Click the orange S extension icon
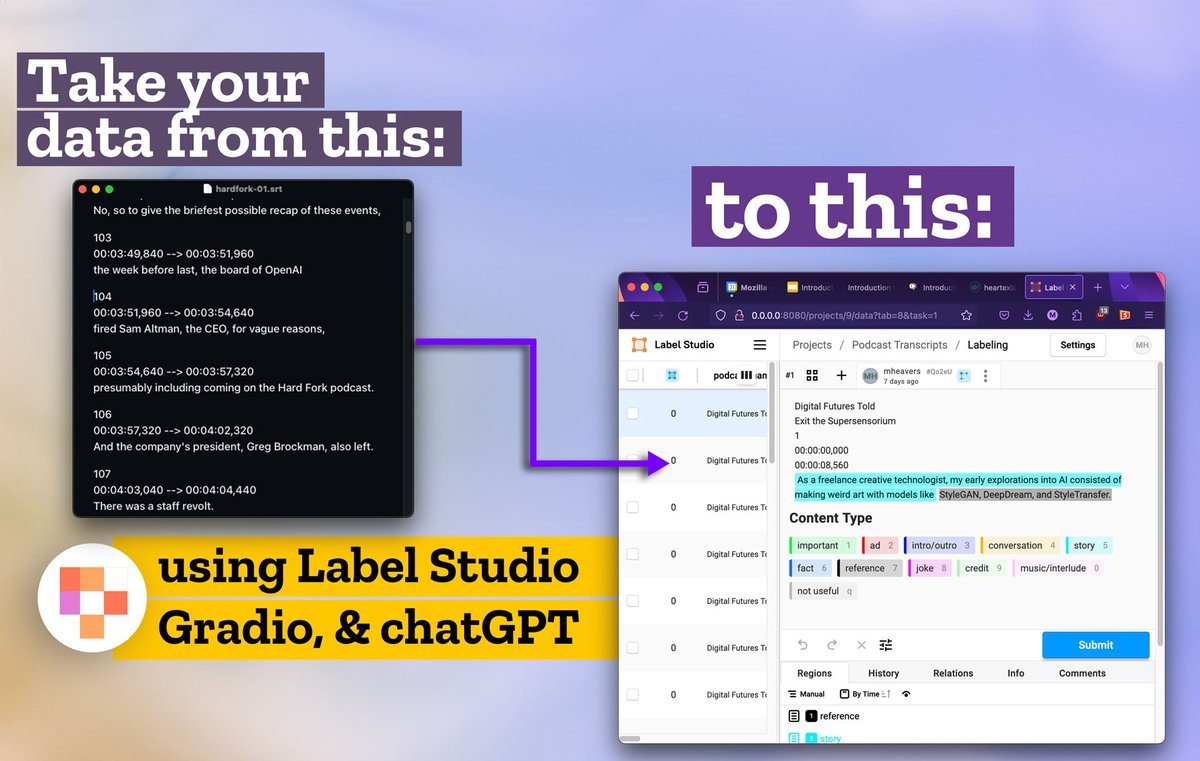Image resolution: width=1200 pixels, height=761 pixels. 1125,315
